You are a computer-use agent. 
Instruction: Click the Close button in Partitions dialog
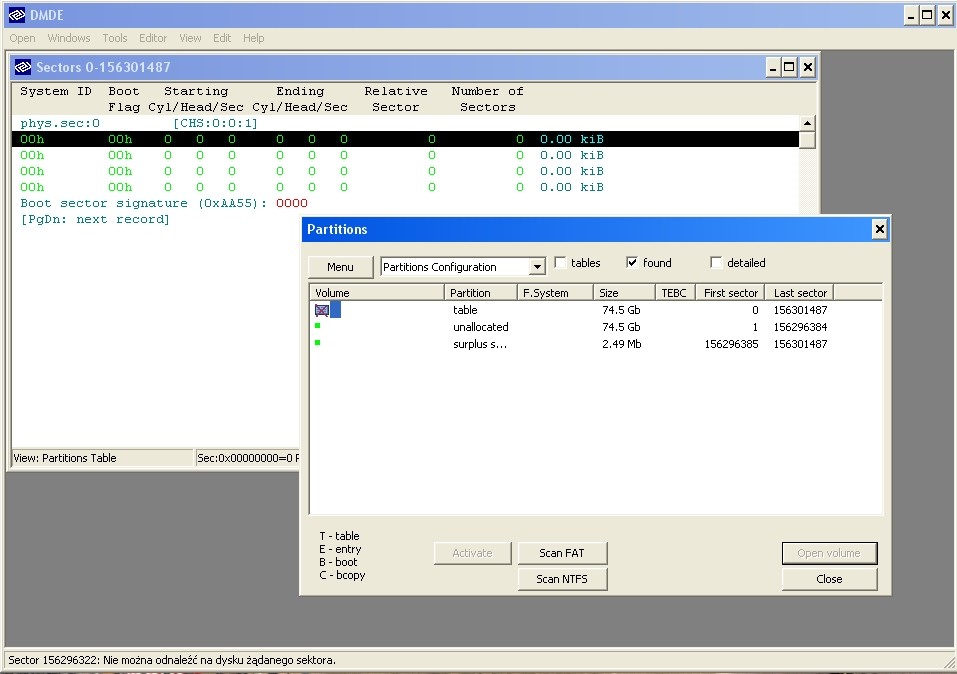pyautogui.click(x=829, y=579)
